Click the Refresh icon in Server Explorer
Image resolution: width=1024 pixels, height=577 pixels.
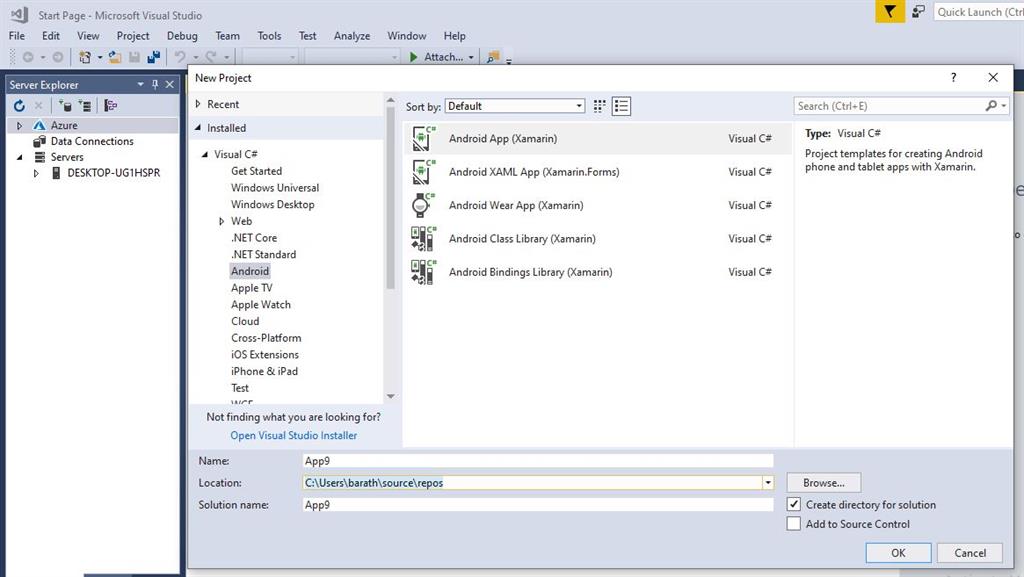19,105
